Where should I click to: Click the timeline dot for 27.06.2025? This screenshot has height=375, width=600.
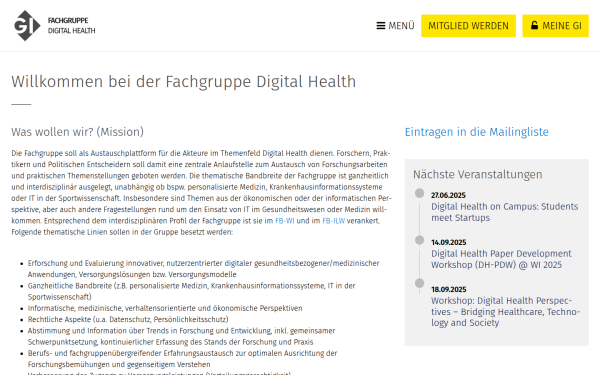pos(419,193)
